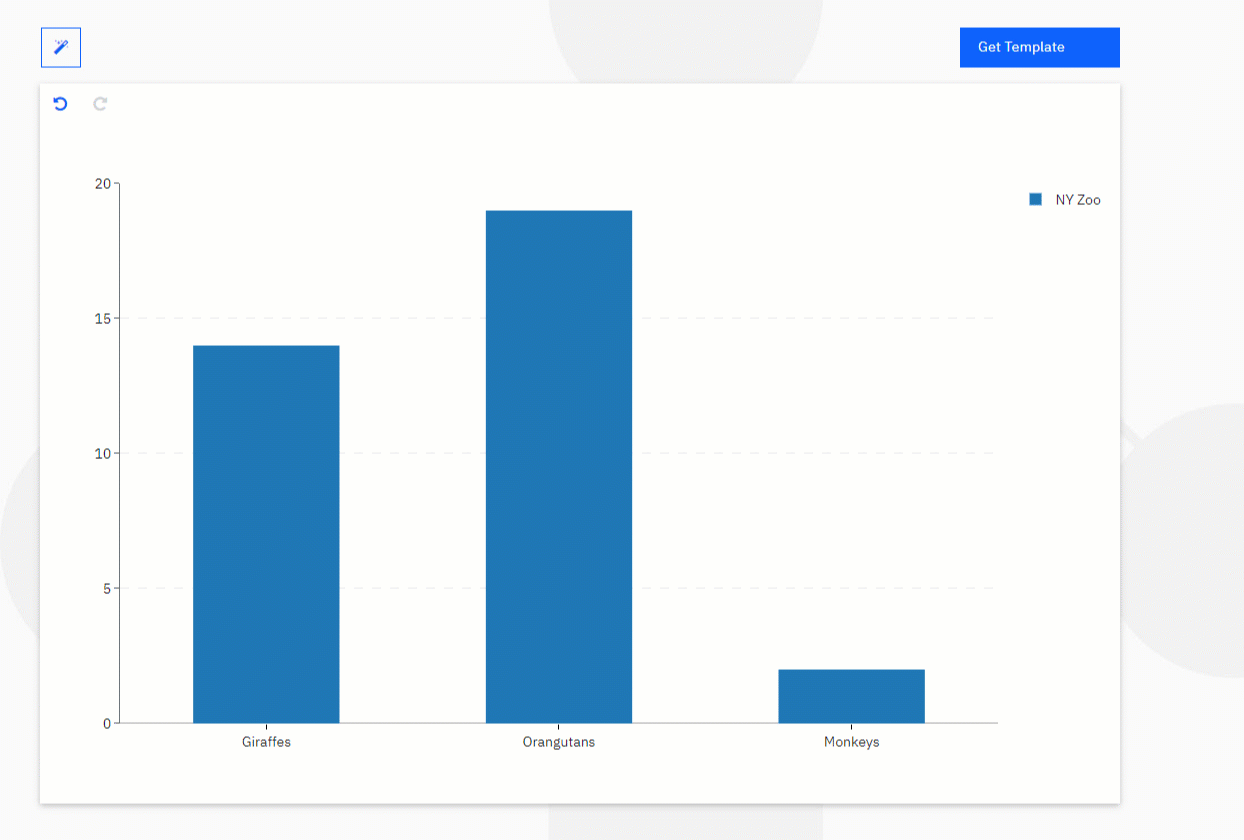1244x840 pixels.
Task: Undo the last chart change
Action: point(61,104)
